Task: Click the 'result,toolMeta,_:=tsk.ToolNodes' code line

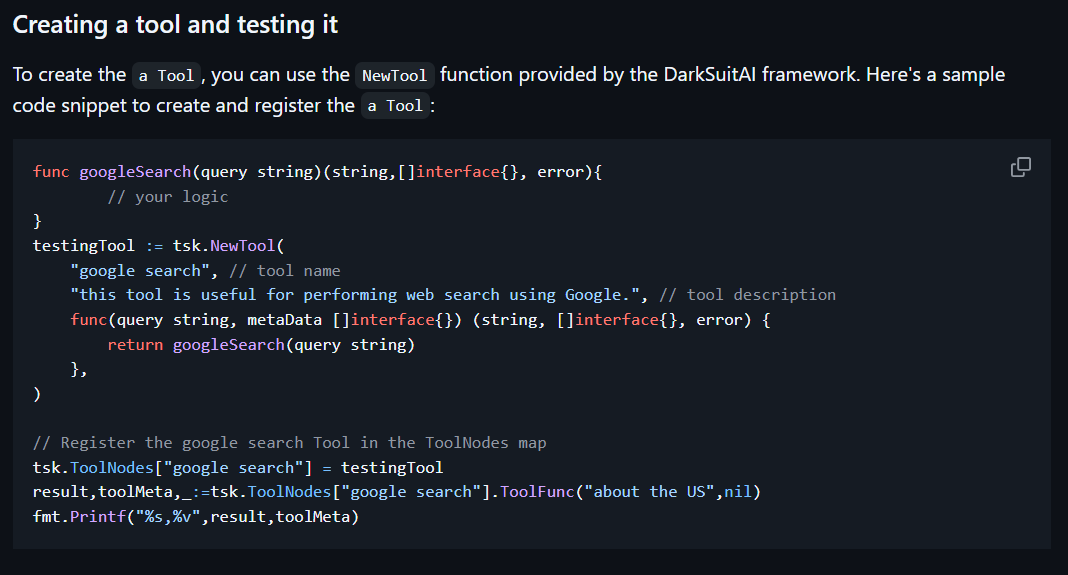Action: click(396, 492)
